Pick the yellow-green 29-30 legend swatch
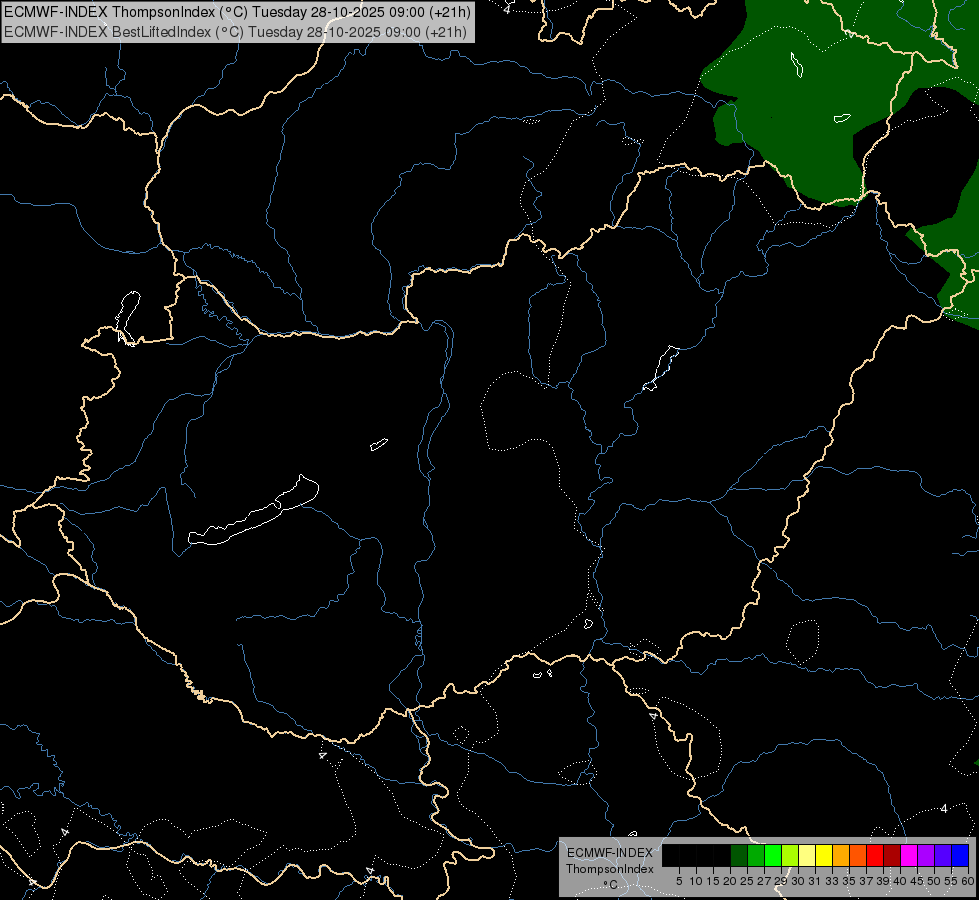979x900 pixels. pos(790,855)
